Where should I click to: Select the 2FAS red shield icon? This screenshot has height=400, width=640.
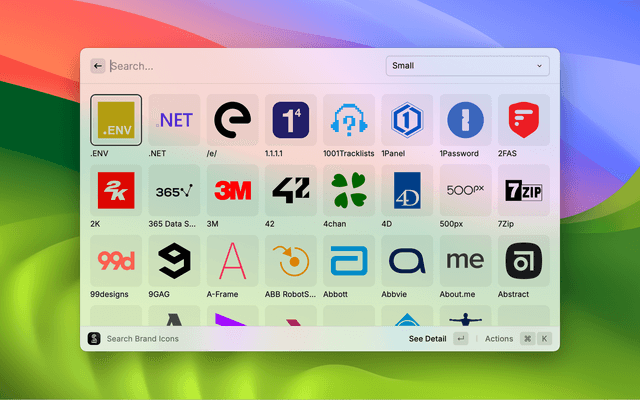pyautogui.click(x=524, y=120)
